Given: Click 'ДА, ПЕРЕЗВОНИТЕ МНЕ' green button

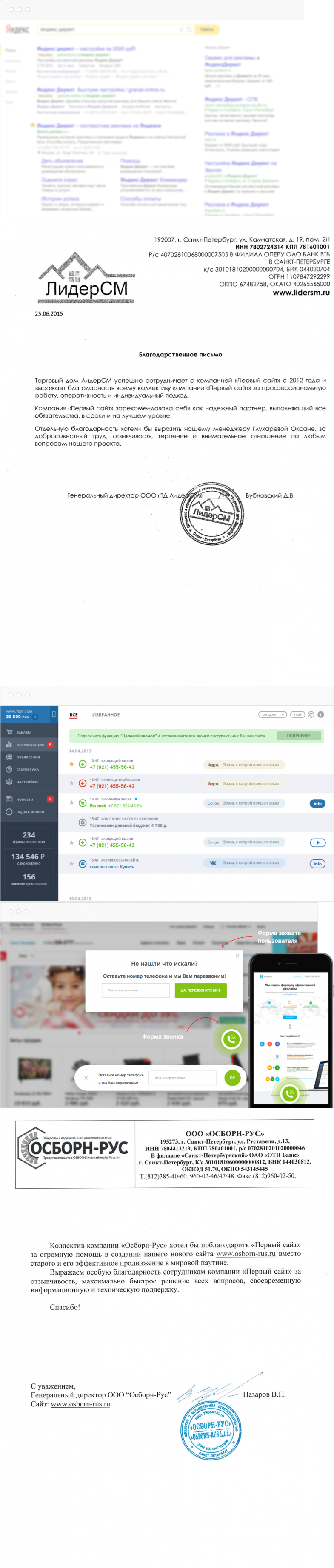Looking at the screenshot, I should [200, 990].
